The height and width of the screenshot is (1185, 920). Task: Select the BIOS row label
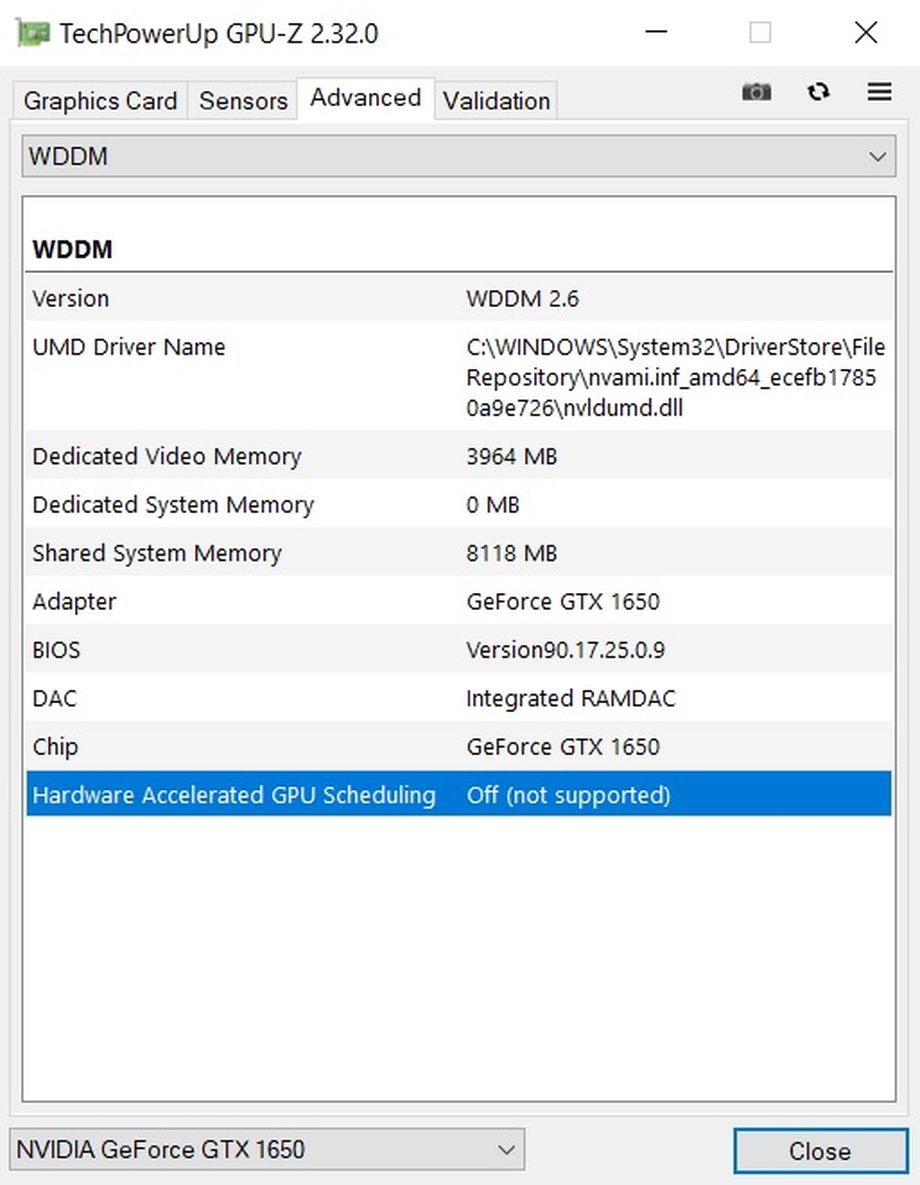(56, 650)
